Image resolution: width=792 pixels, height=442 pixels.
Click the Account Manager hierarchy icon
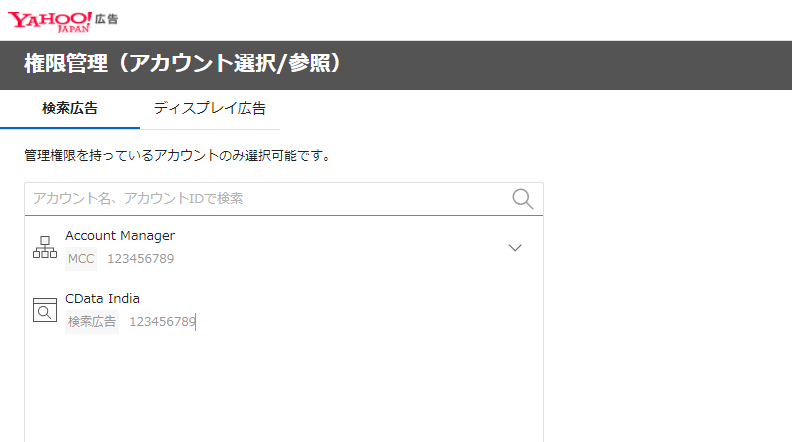45,248
